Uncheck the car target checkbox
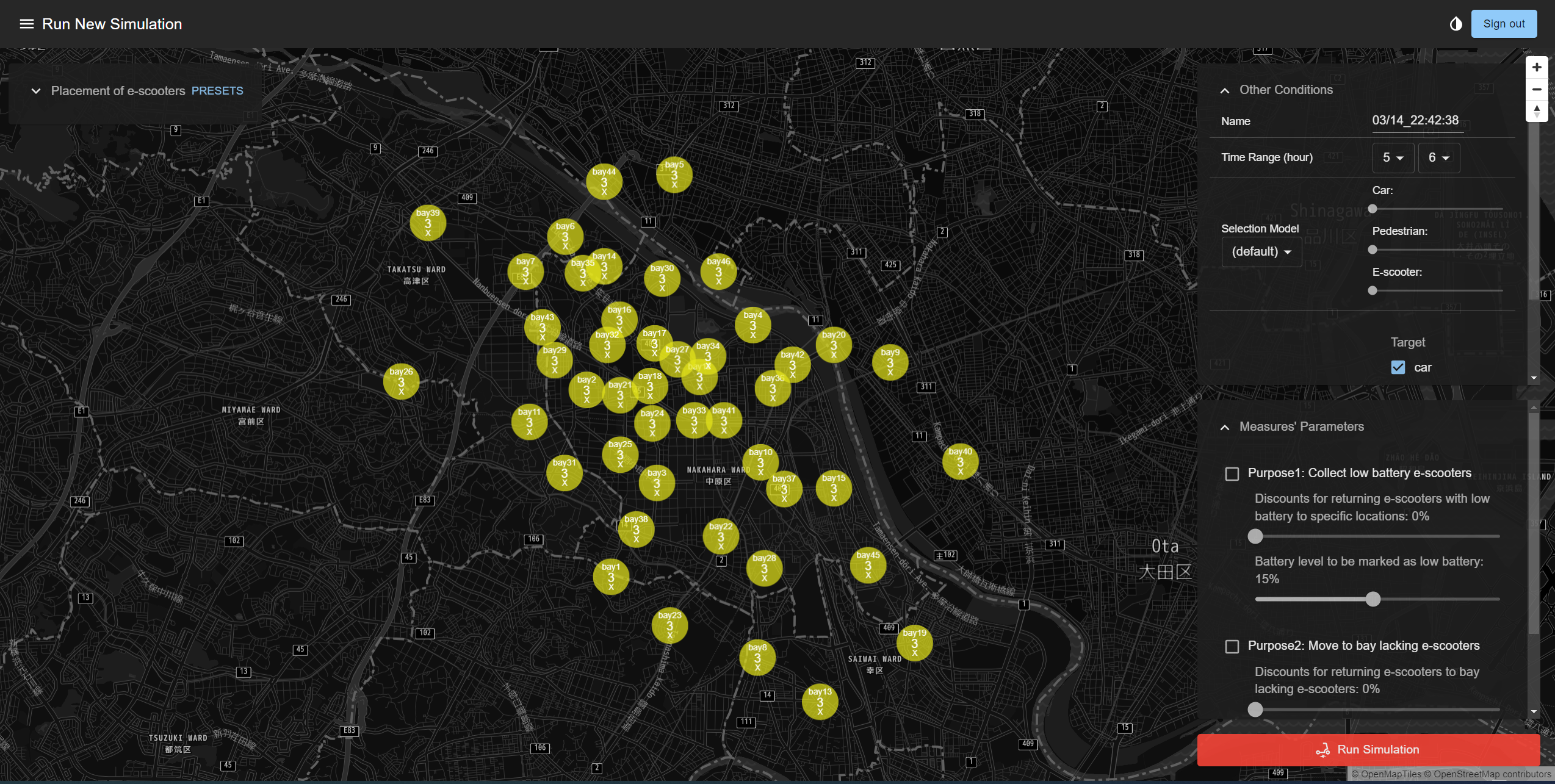1555x784 pixels. tap(1398, 367)
